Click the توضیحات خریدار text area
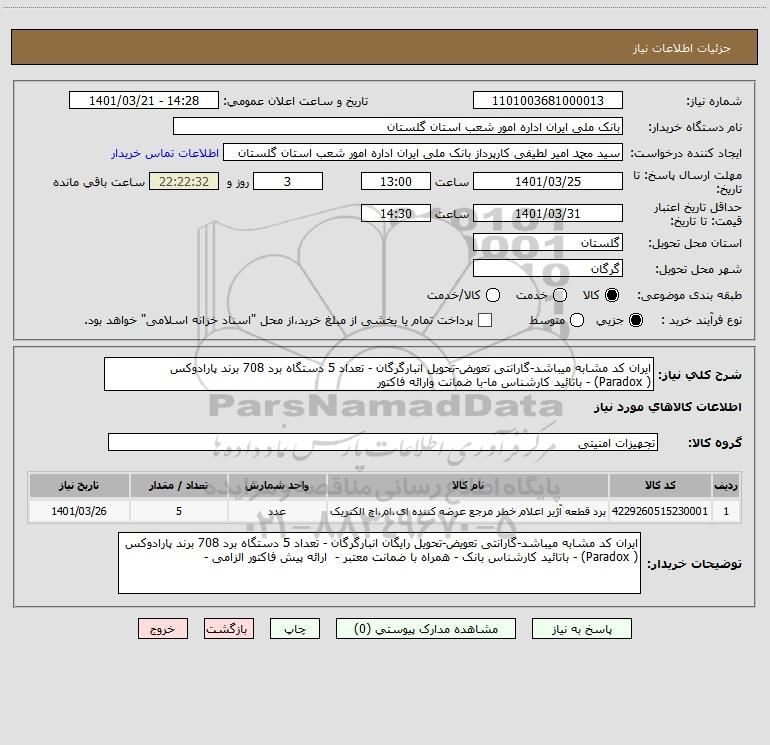 tap(380, 563)
